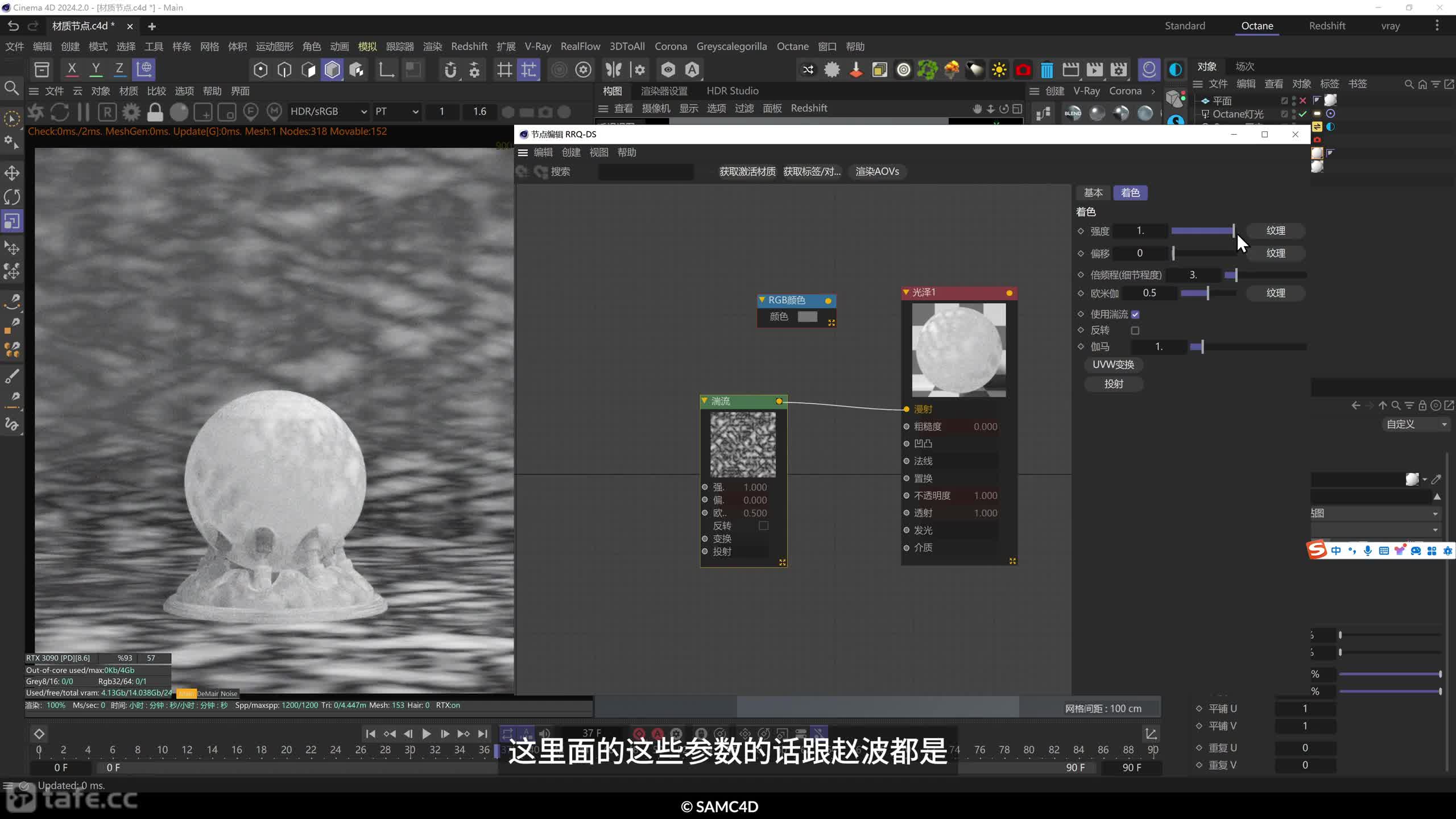Click the clay mode sphere icon
Viewport: 1456px width, 819px height.
pyautogui.click(x=179, y=112)
